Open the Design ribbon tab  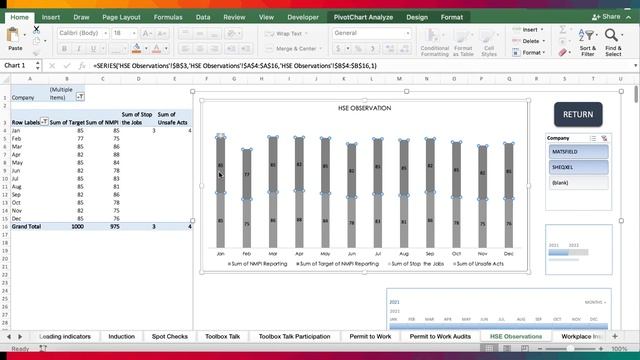417,17
